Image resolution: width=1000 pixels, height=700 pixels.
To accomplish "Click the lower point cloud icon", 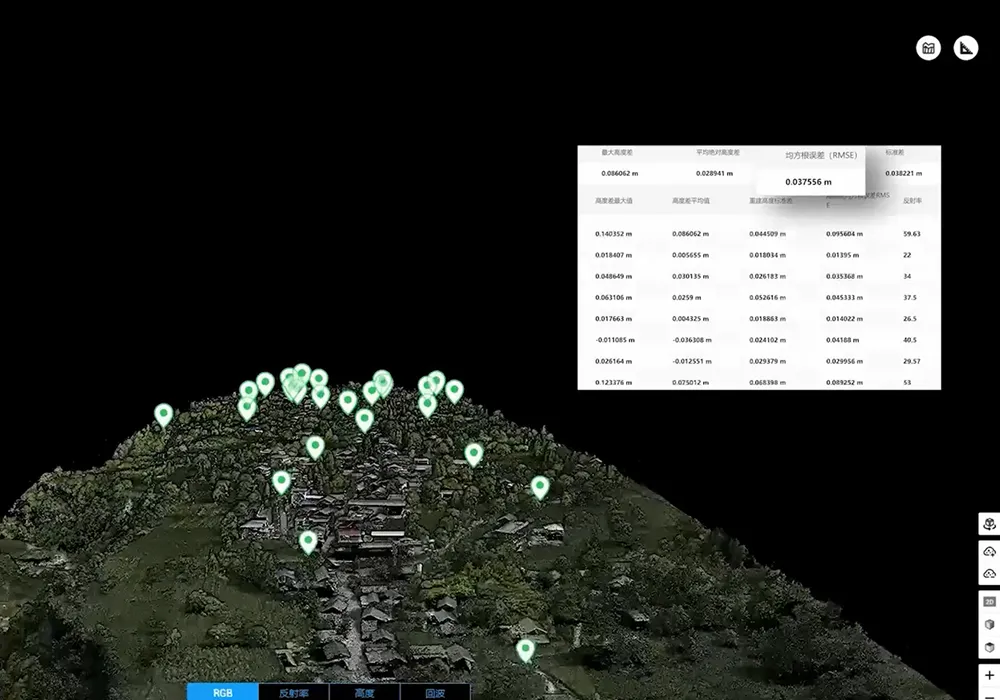I will (989, 574).
